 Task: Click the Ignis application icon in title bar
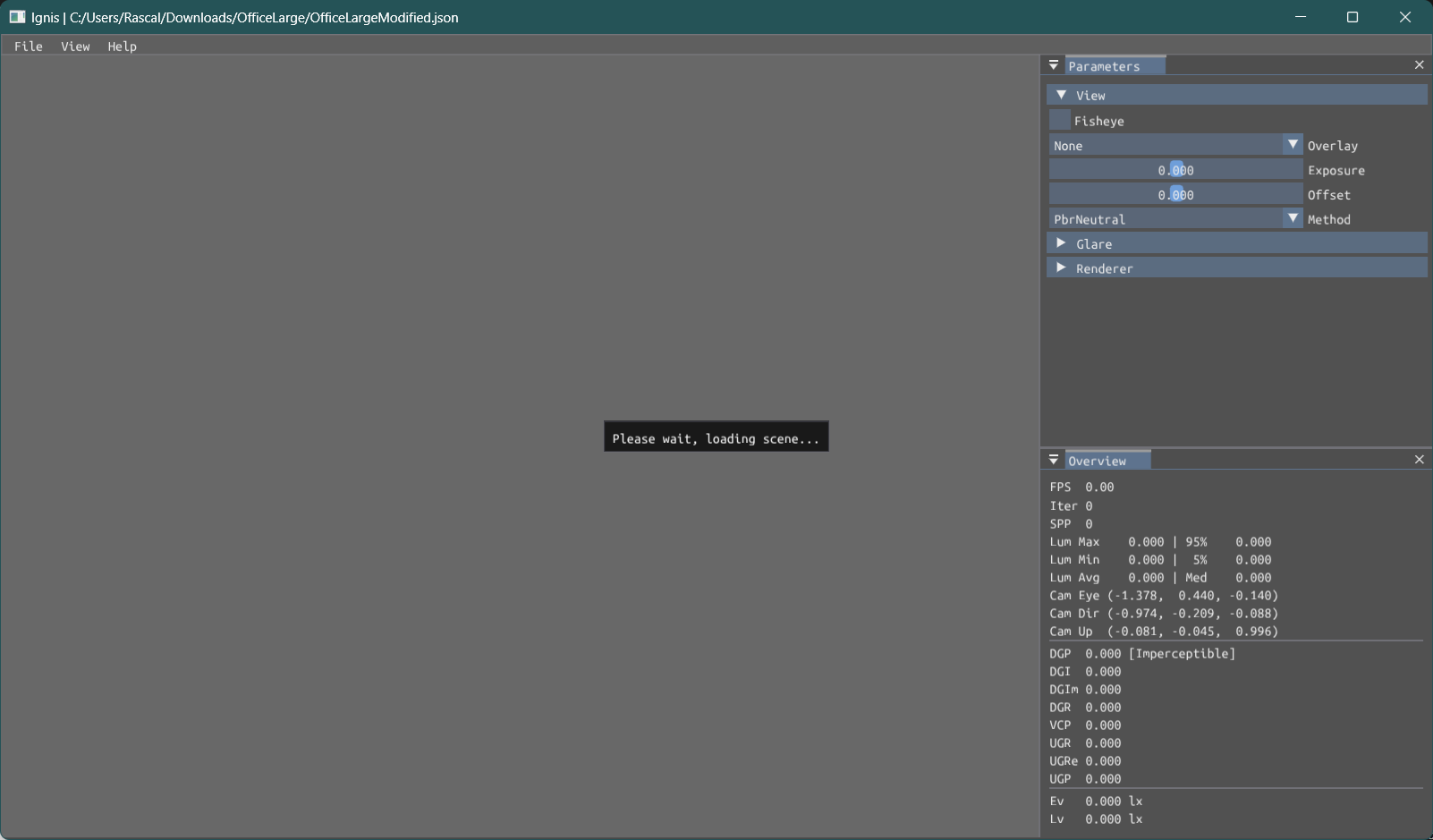click(x=17, y=17)
